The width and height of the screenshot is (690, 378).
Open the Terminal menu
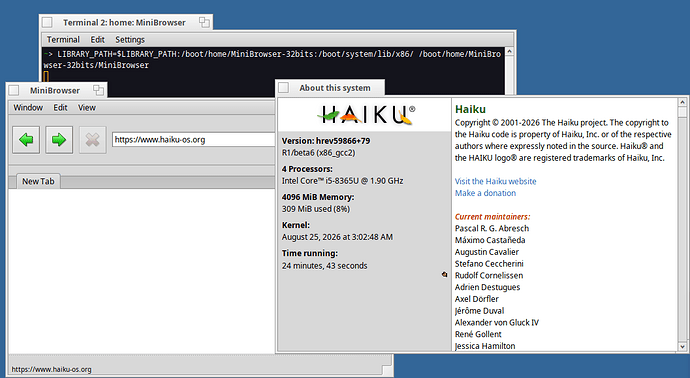click(63, 40)
